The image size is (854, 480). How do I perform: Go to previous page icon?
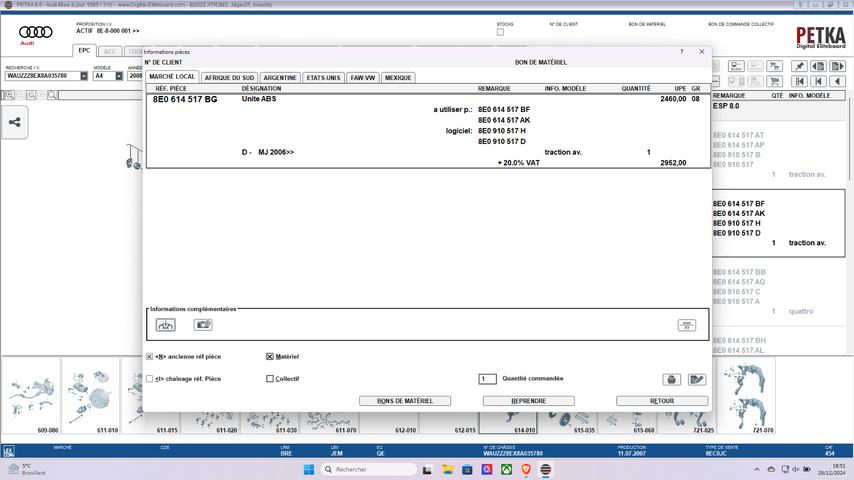click(x=818, y=66)
